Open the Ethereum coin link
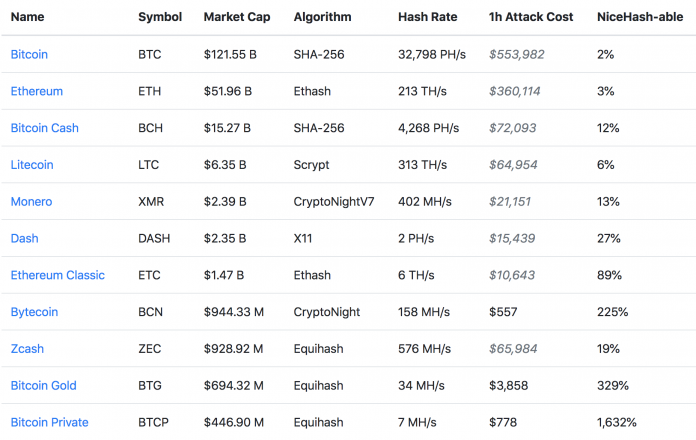Screen dimensions: 696x440 [x=36, y=91]
